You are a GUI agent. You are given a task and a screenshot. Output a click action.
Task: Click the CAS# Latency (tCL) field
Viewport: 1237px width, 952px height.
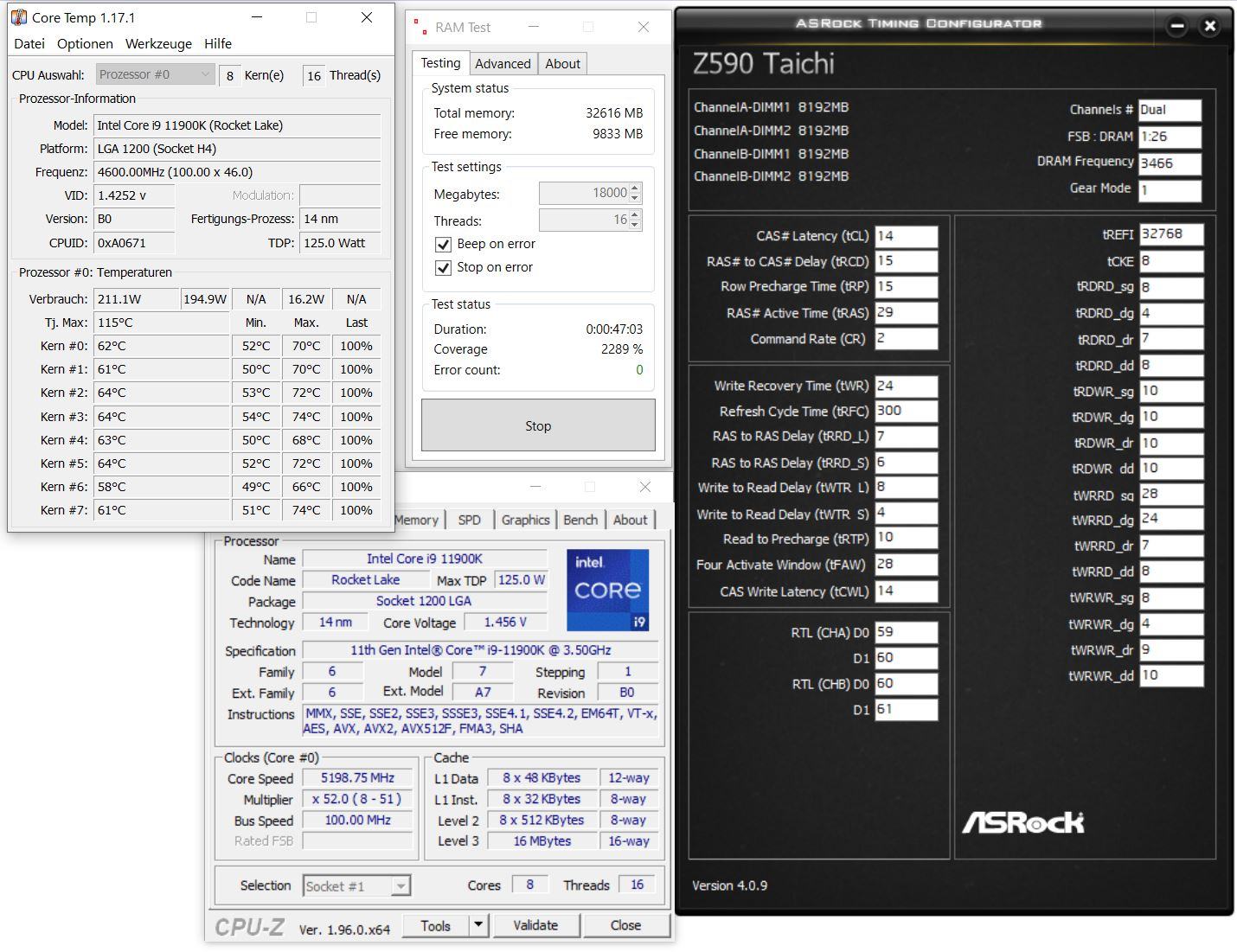906,236
